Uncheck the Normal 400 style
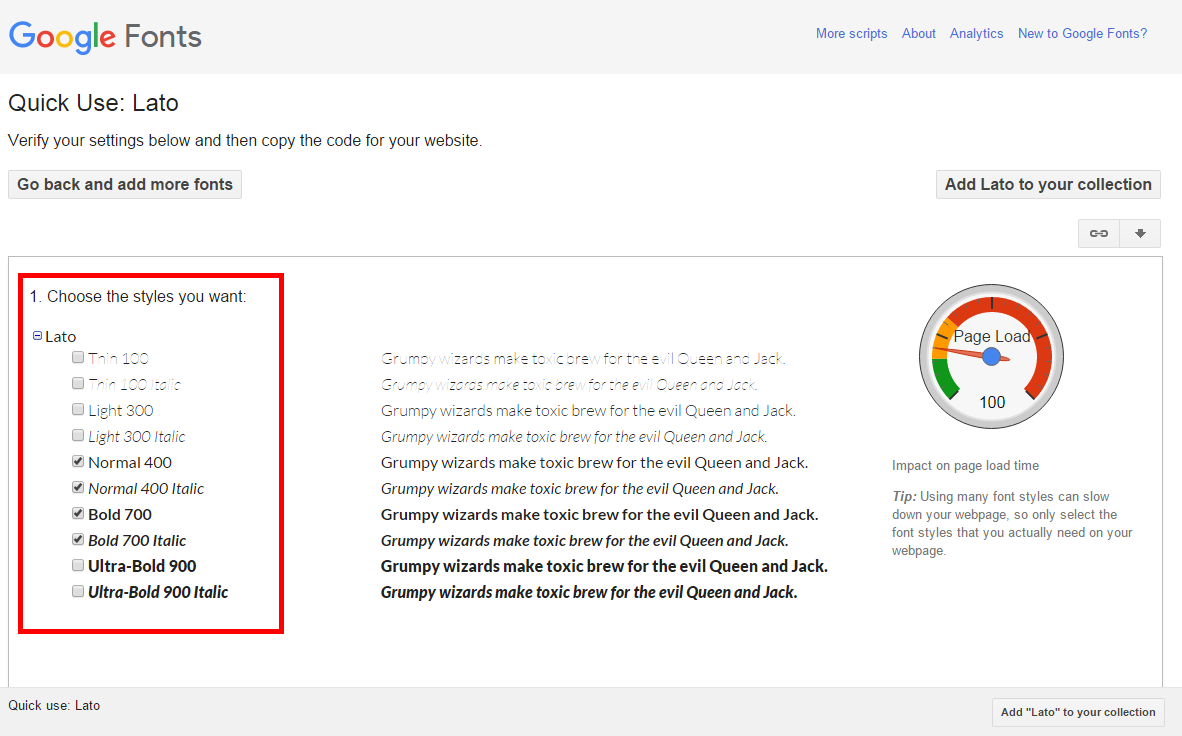Viewport: 1182px width, 736px height. 78,462
